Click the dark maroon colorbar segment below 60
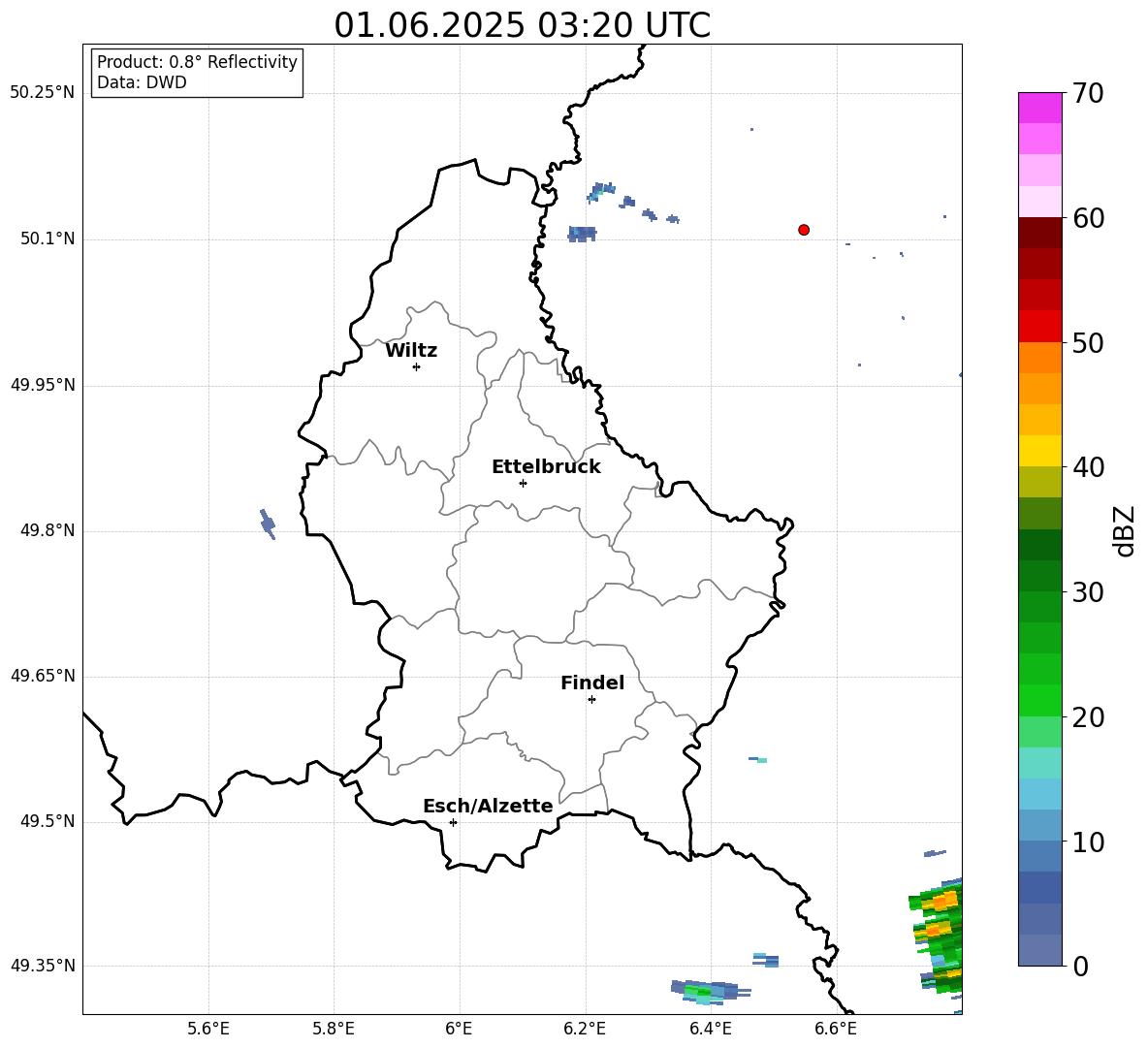Image resolution: width=1148 pixels, height=1048 pixels. point(1039,233)
